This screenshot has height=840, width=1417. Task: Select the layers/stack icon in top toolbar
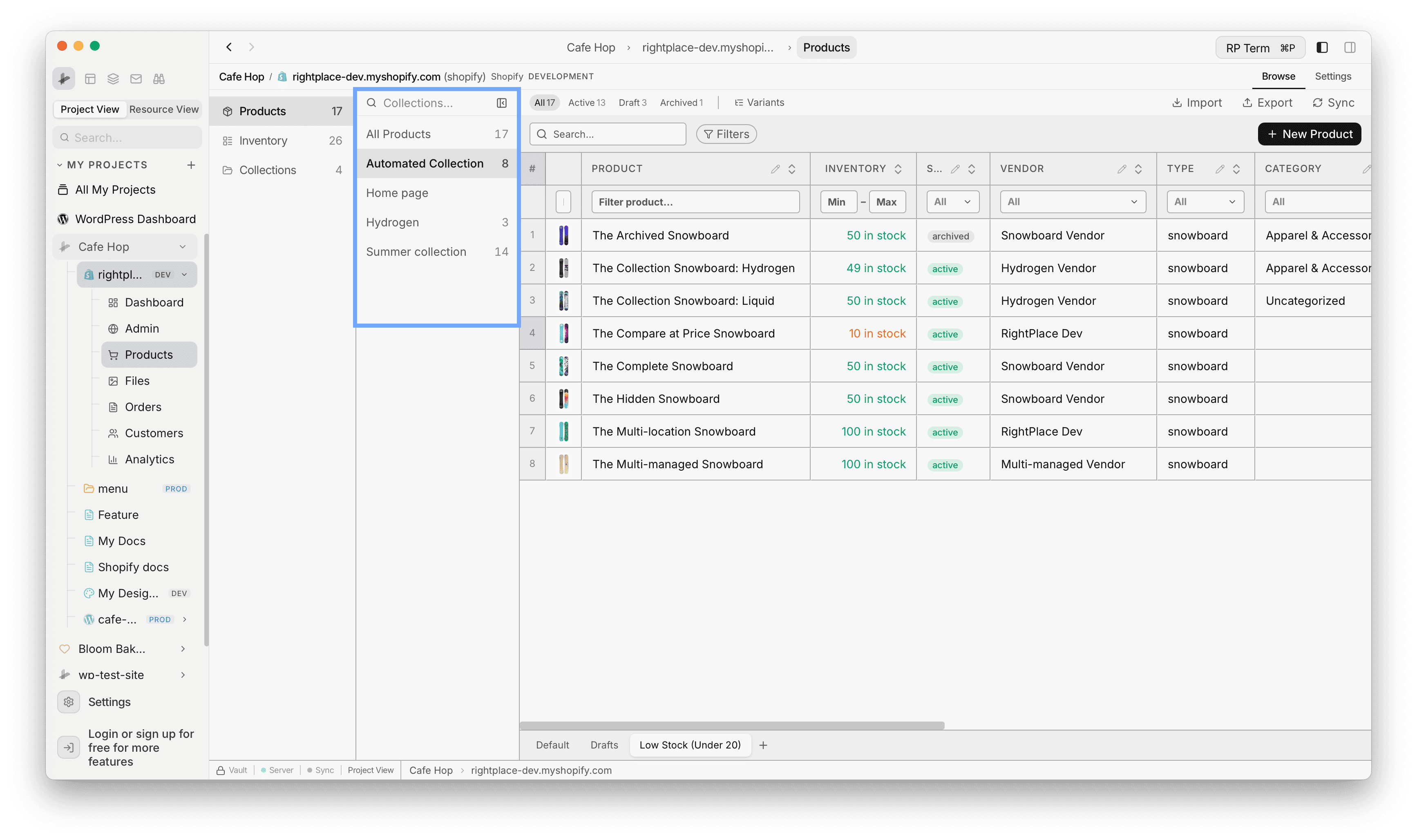tap(113, 79)
